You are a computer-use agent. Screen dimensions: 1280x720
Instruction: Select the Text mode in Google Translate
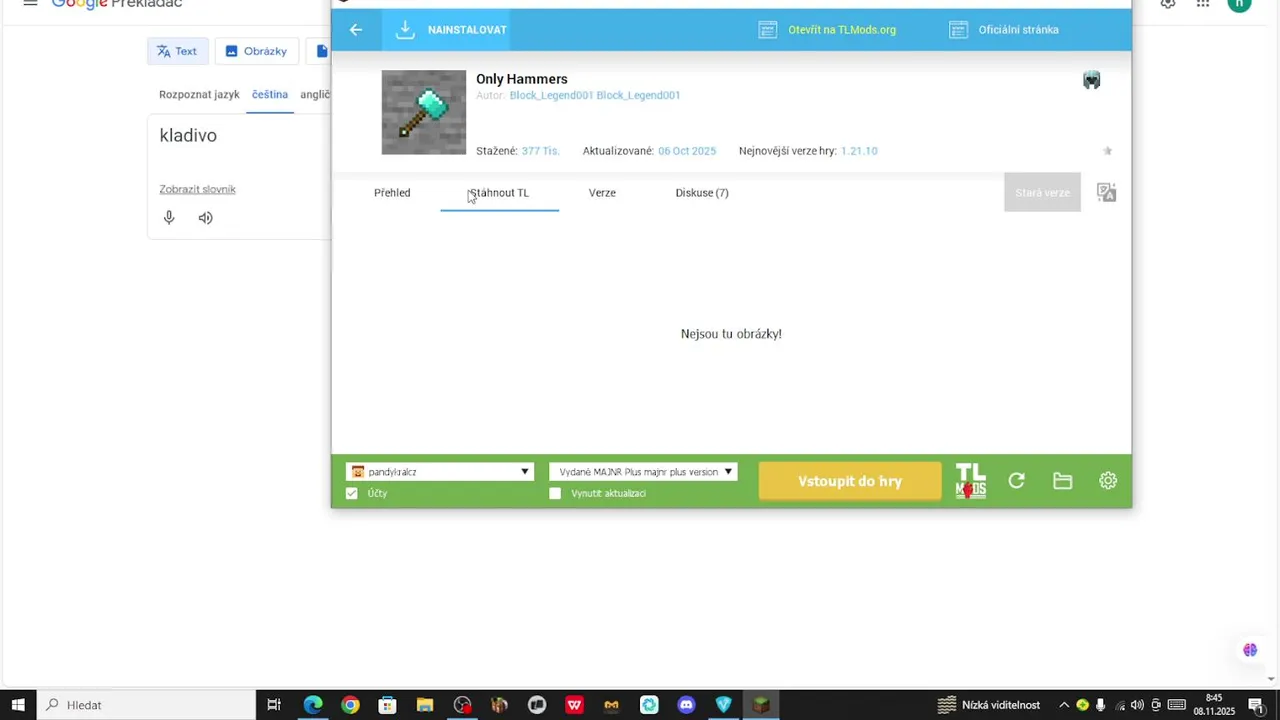point(177,51)
